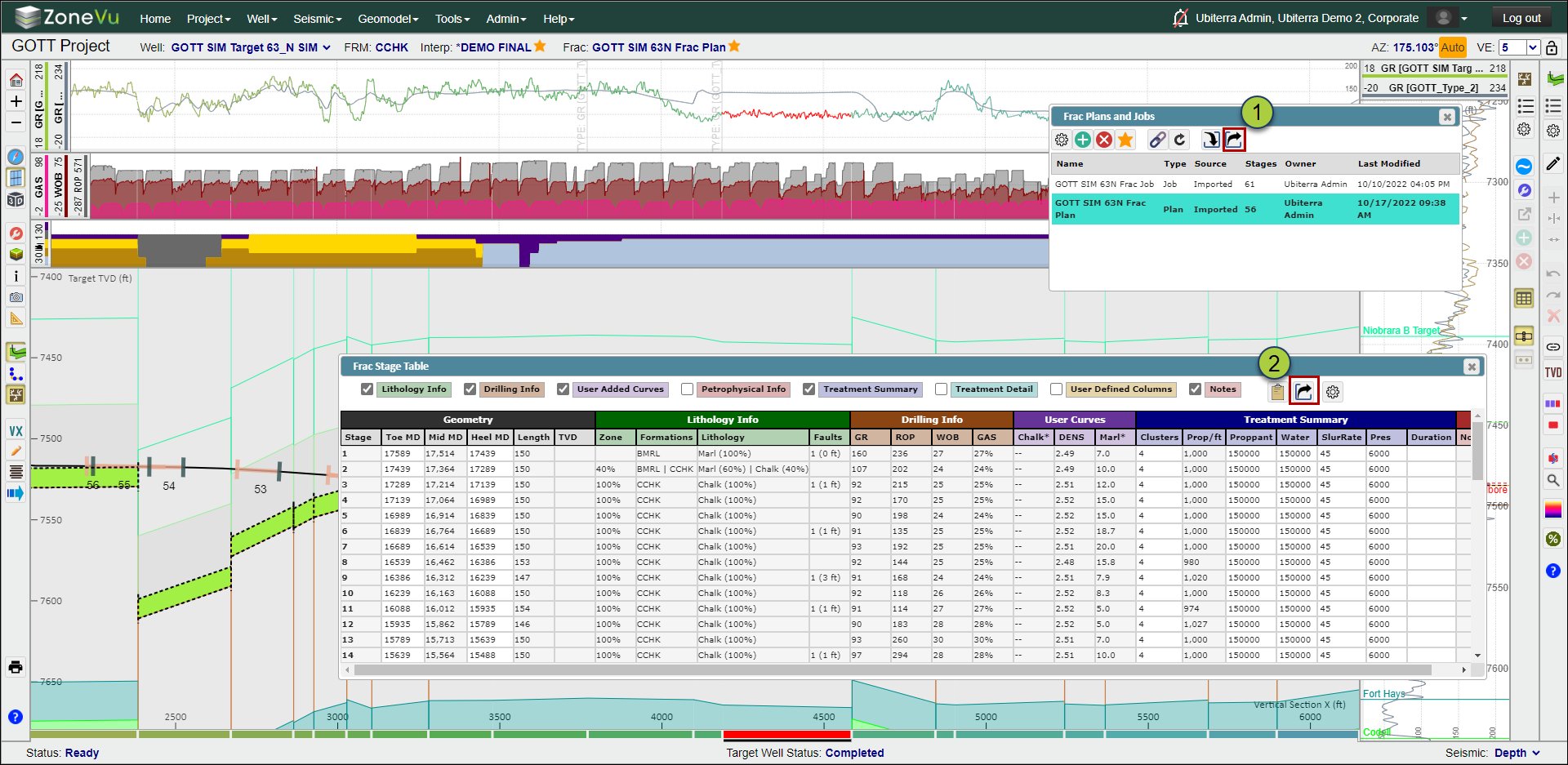Click clipboard copy icon in Frac Stage Table
Viewport: 1568px width, 765px height.
[x=1277, y=392]
